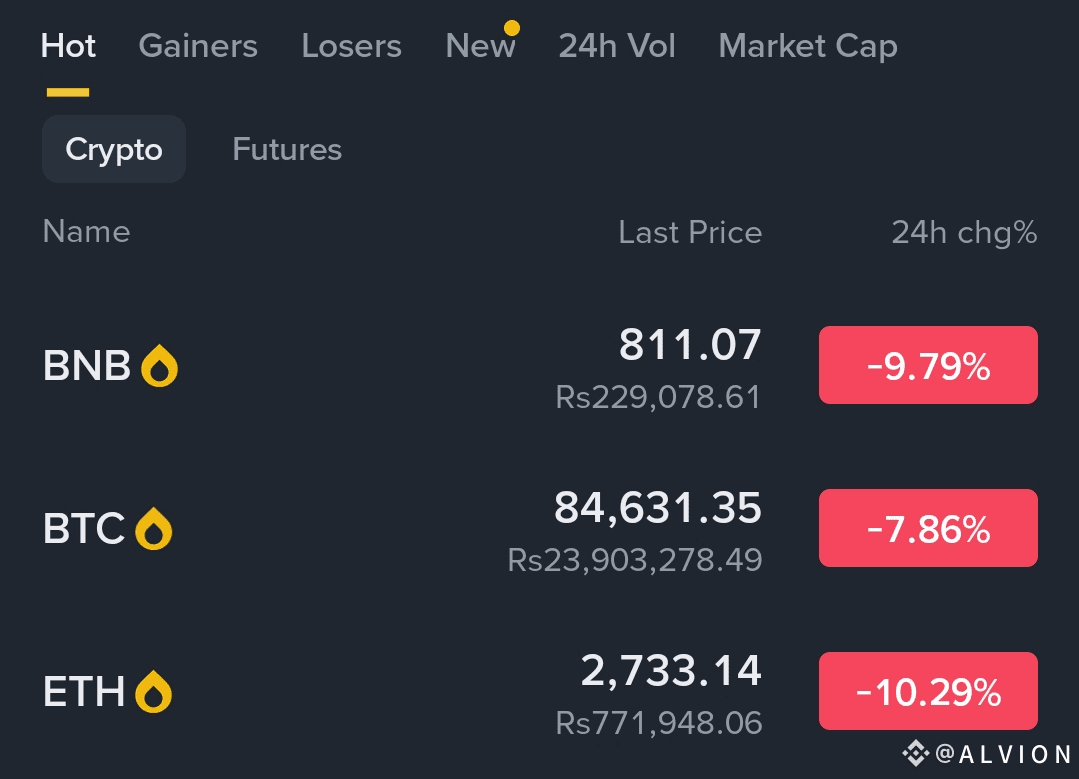Tap the BNB hot flame icon
The image size is (1079, 779).
click(159, 366)
